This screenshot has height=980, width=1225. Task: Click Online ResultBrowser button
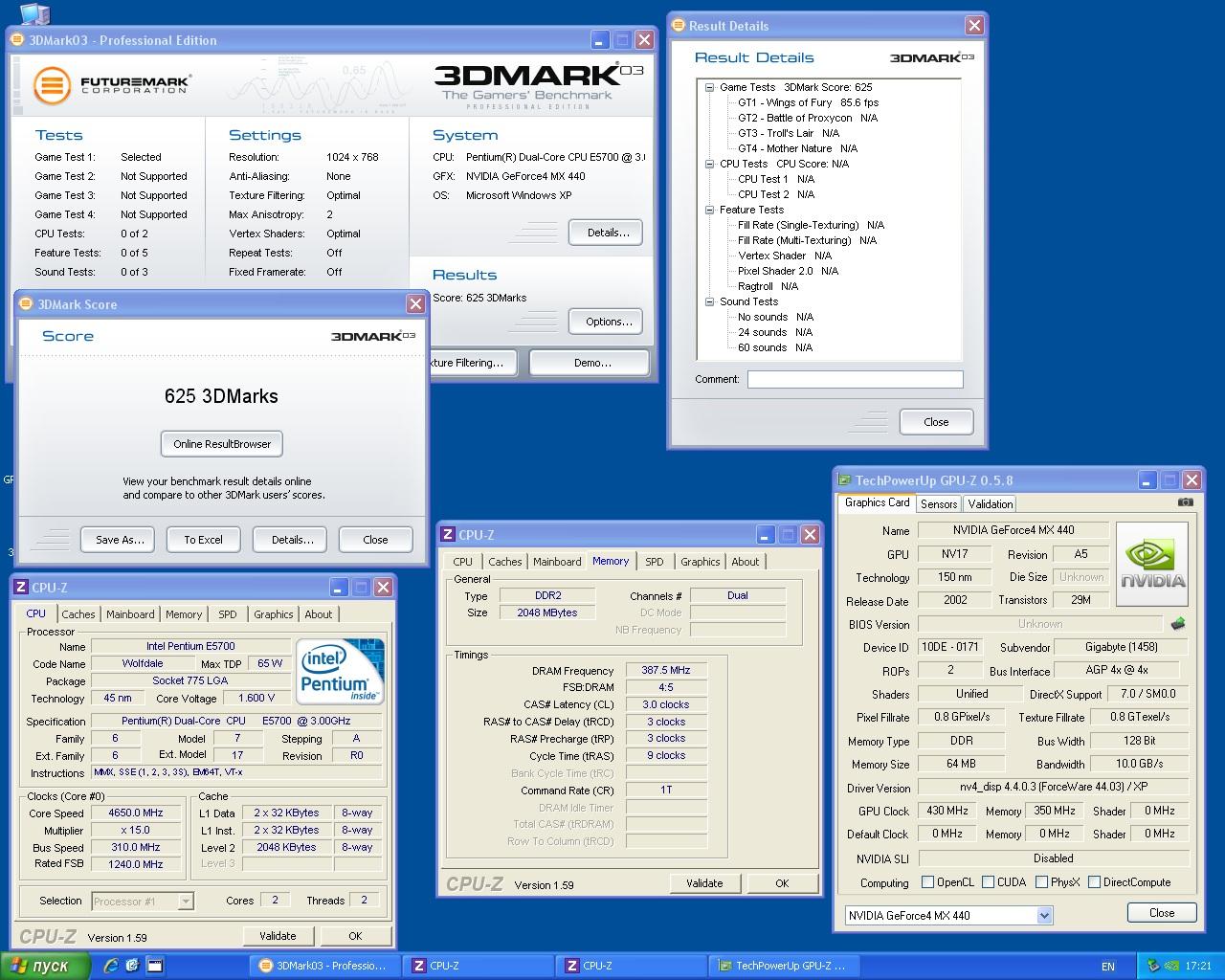(222, 444)
